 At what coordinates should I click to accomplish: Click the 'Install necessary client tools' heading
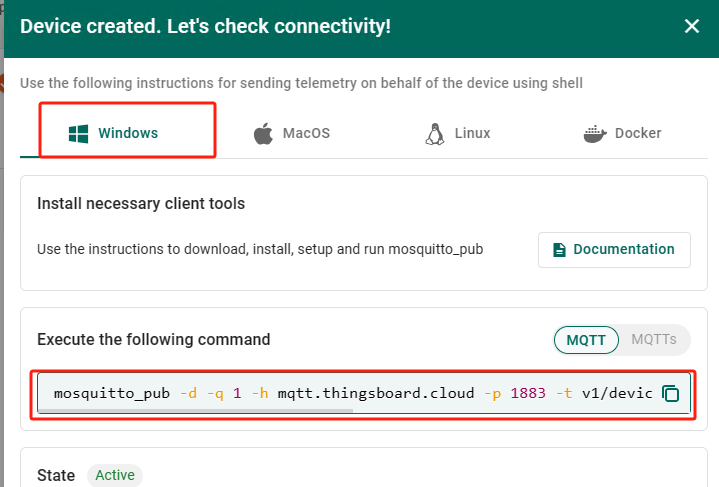[x=141, y=203]
